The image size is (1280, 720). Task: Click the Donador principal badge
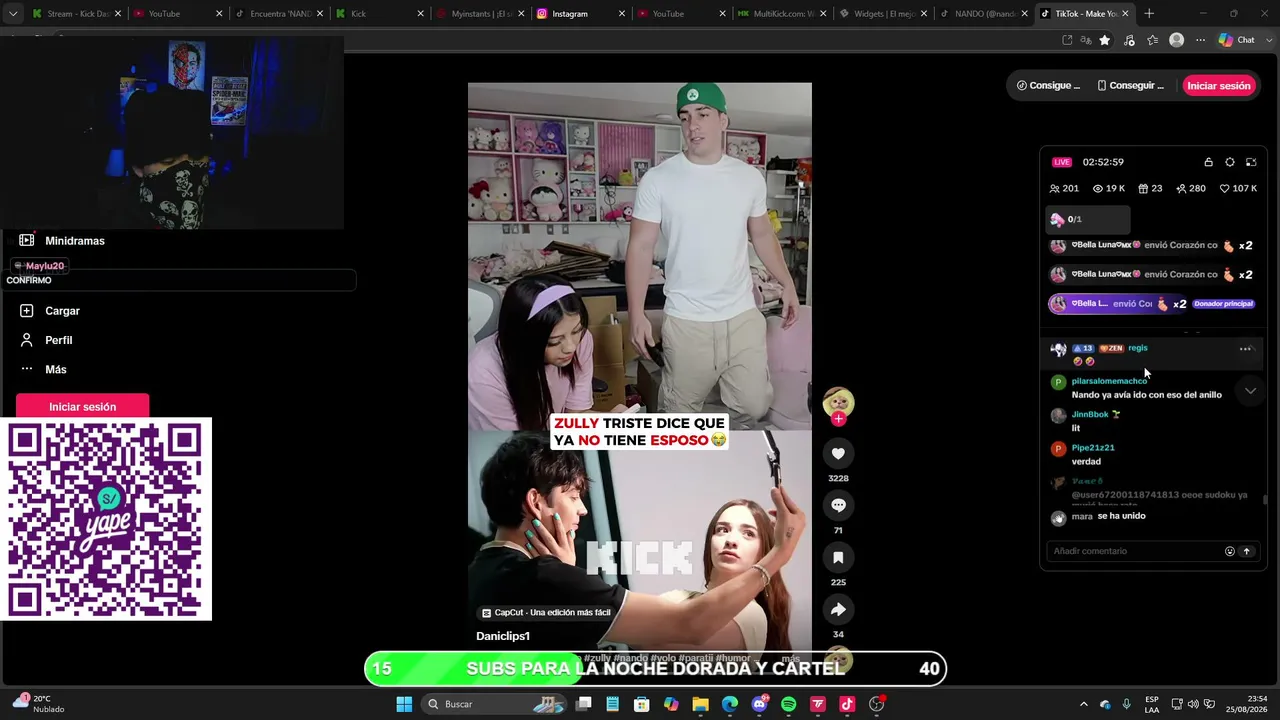point(1223,304)
